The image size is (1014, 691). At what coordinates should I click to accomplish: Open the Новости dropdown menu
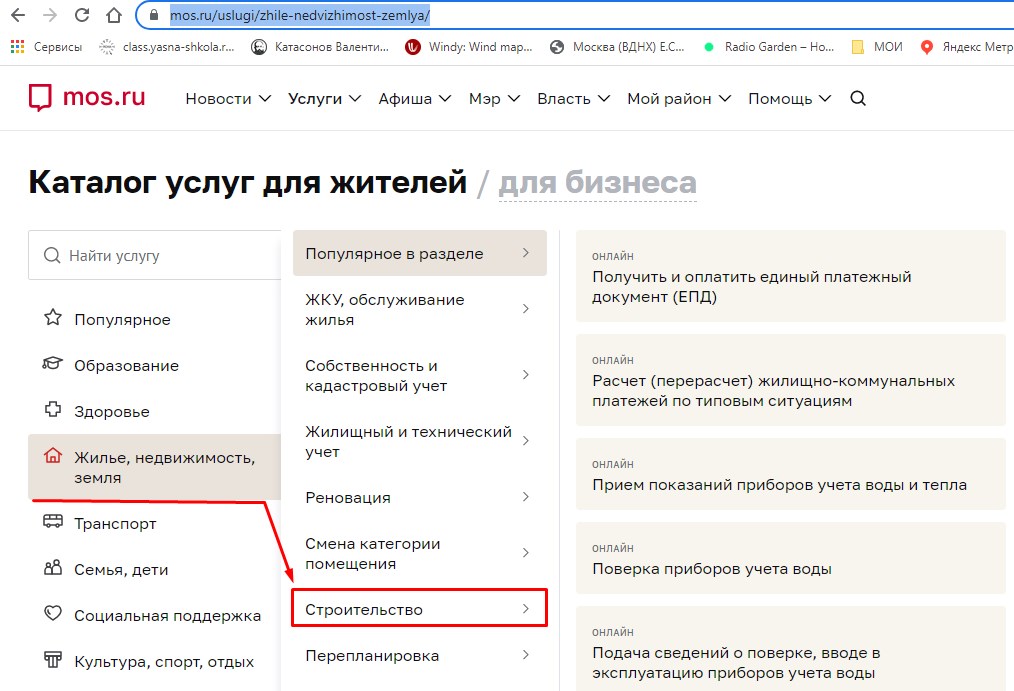point(228,98)
